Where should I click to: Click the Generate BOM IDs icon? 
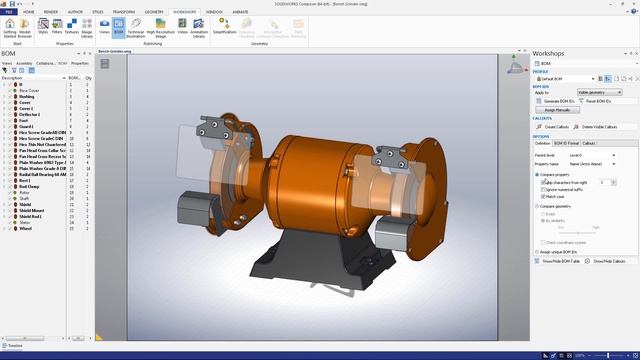click(539, 101)
